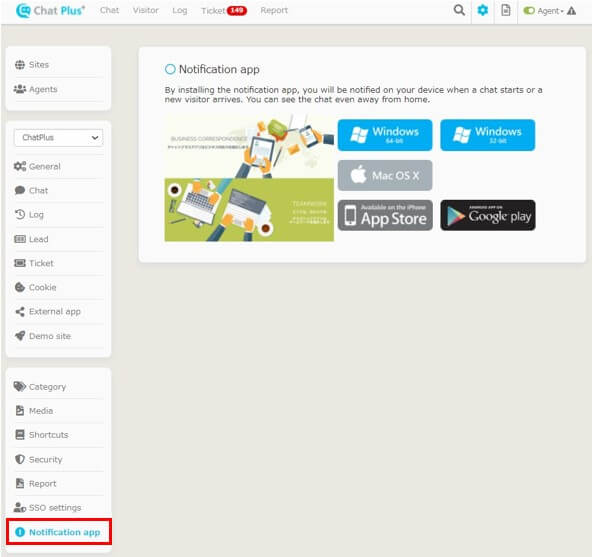Open the Google Play download button
592x557 pixels.
(487, 215)
